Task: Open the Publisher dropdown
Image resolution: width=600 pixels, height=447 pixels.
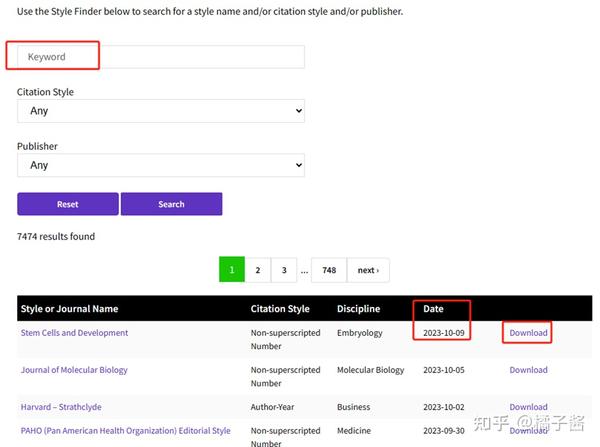Action: pos(161,165)
